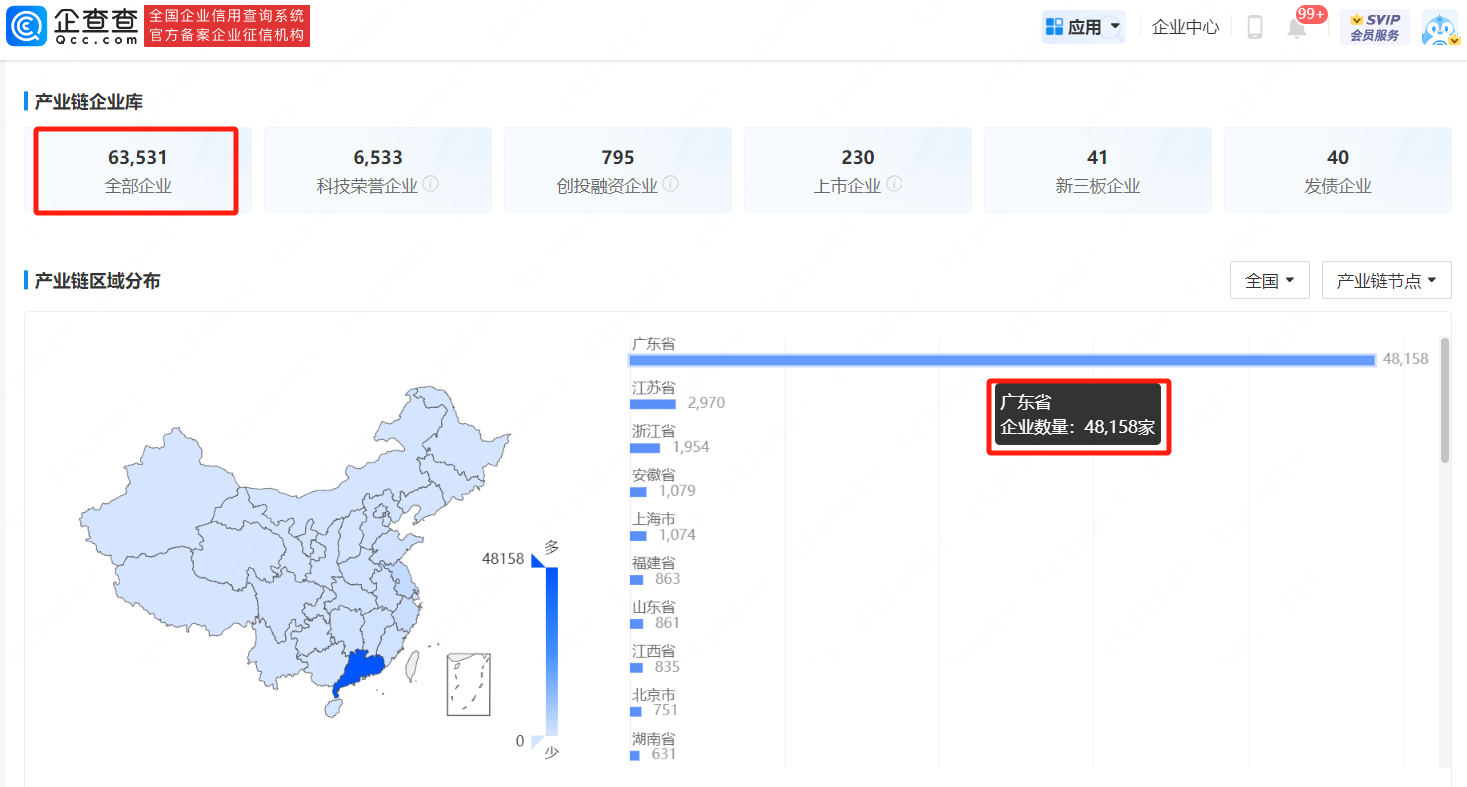Open the 全国 region dropdown
Image resolution: width=1467 pixels, height=787 pixels.
(1270, 281)
